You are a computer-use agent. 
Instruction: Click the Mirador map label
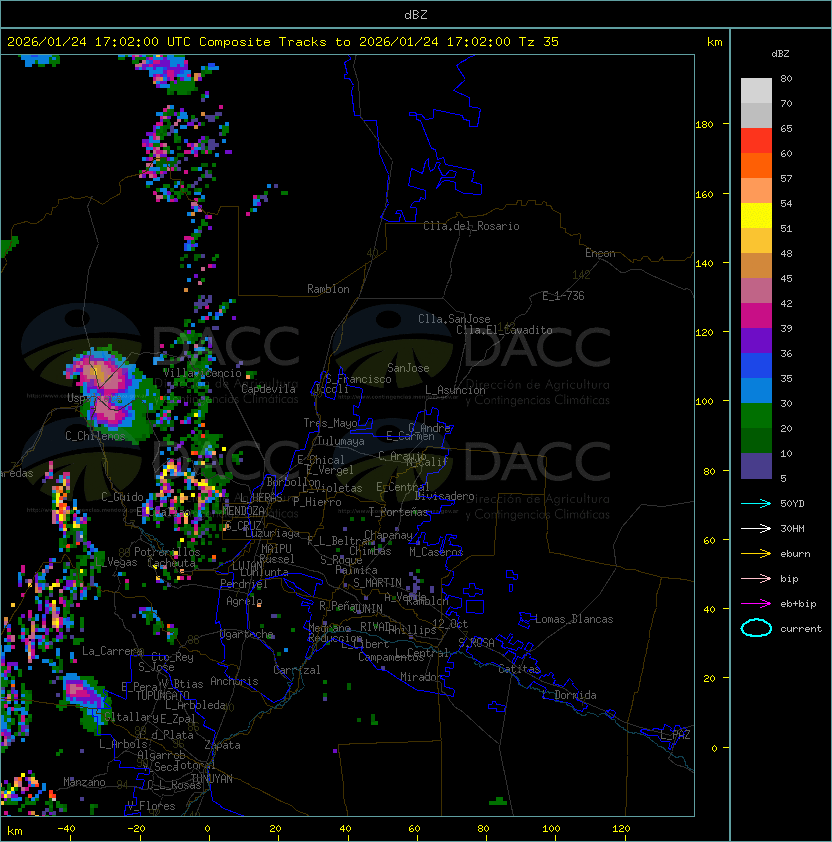(422, 677)
